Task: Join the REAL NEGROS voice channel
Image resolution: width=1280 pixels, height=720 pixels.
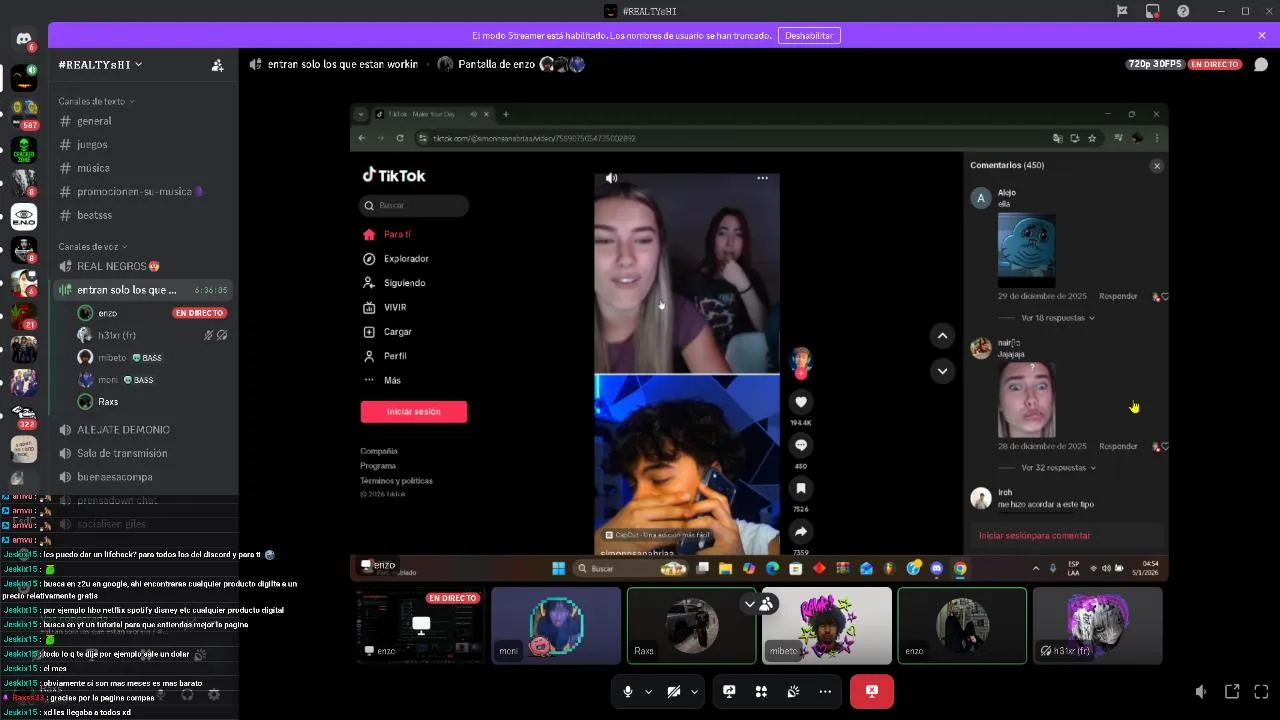Action: (143, 266)
